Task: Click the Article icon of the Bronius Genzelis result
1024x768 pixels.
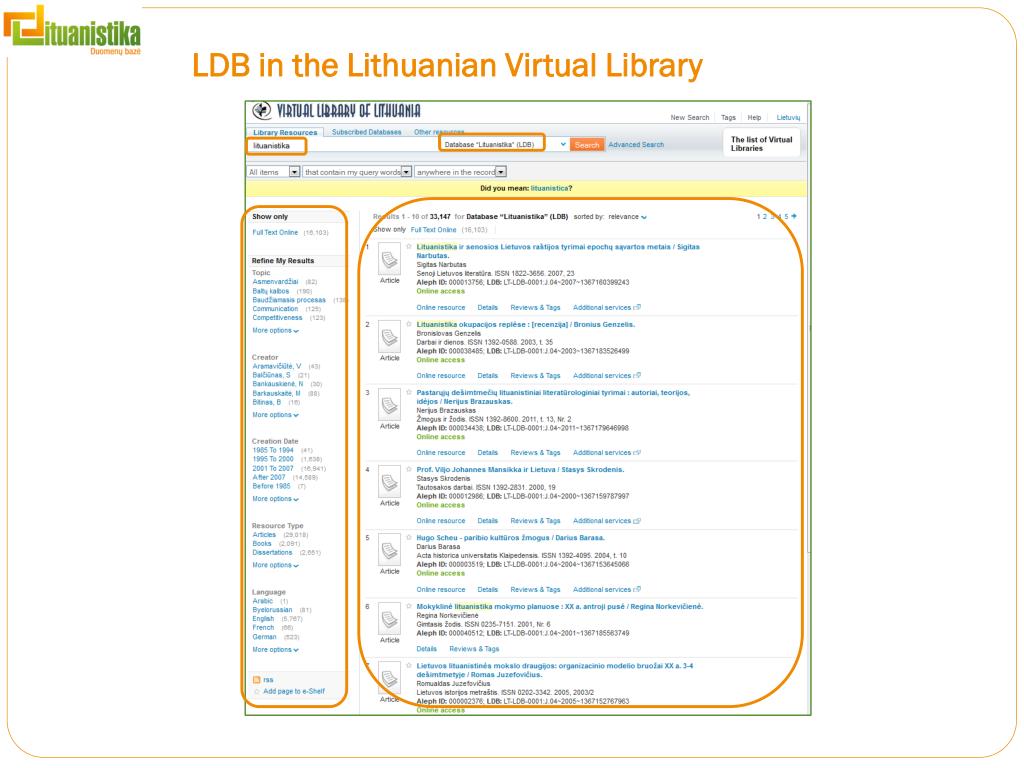Action: [x=390, y=337]
